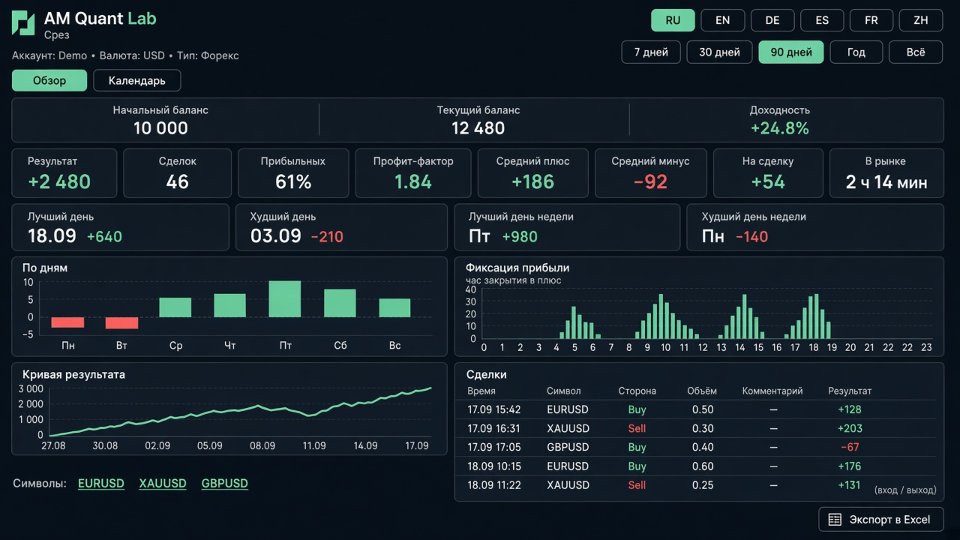Select the 17.09 16:31 XAUUSD trade row
The width and height of the screenshot is (960, 540).
point(697,429)
